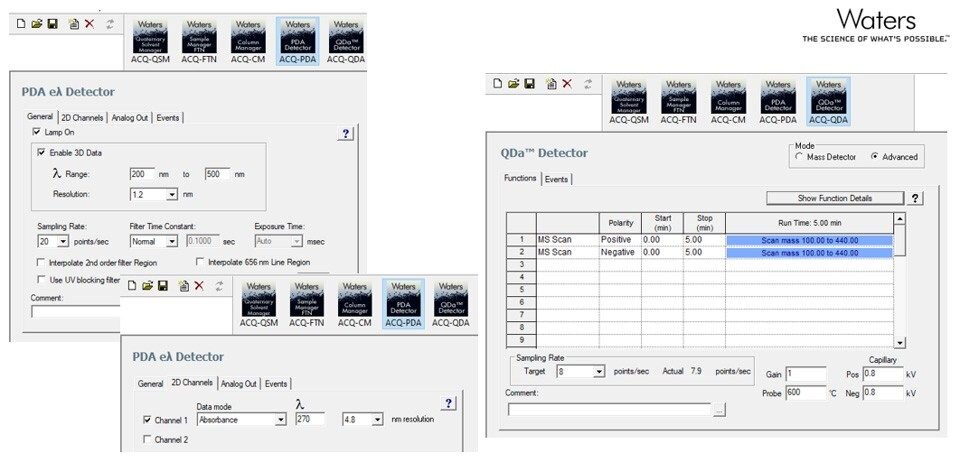
Task: Click the Pos capillary voltage field
Action: 883,374
